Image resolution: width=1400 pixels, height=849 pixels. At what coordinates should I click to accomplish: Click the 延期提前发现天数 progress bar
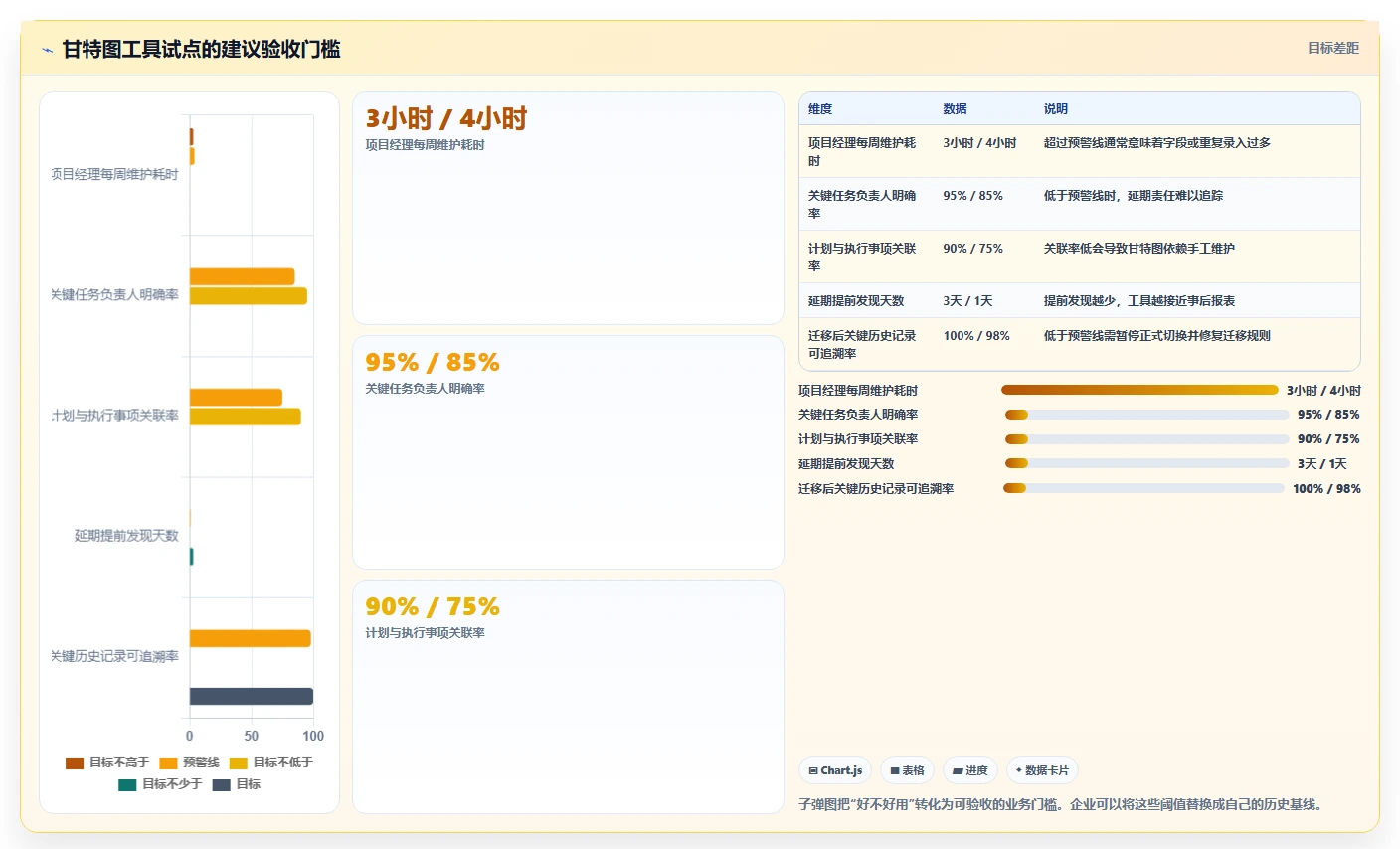1147,463
